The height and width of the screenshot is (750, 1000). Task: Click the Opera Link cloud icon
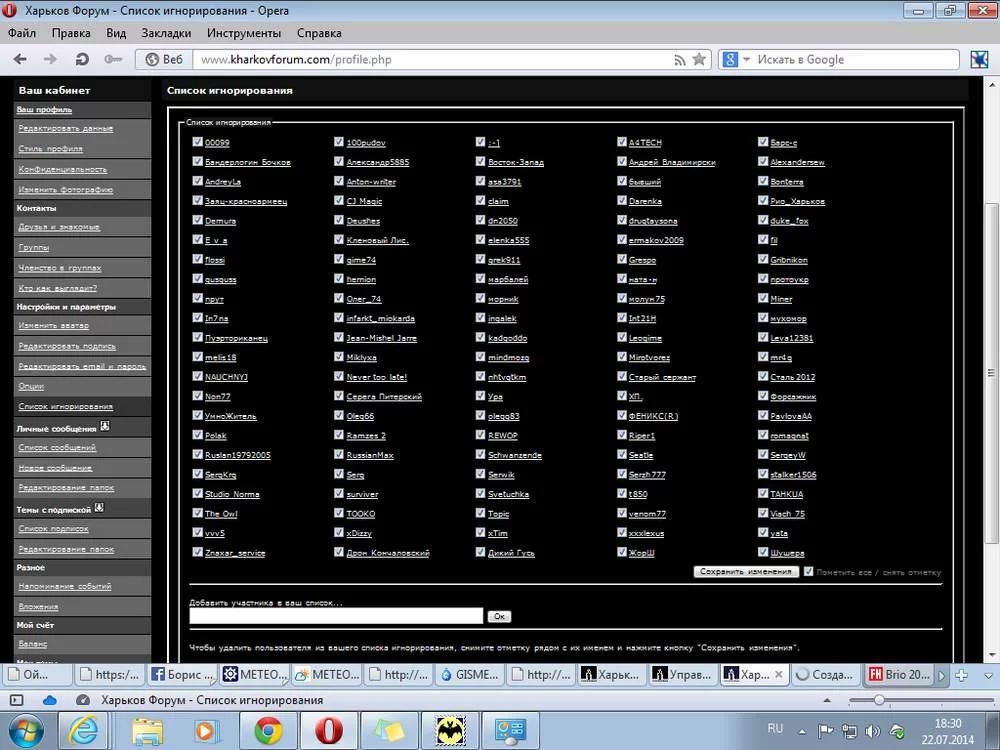(x=50, y=700)
